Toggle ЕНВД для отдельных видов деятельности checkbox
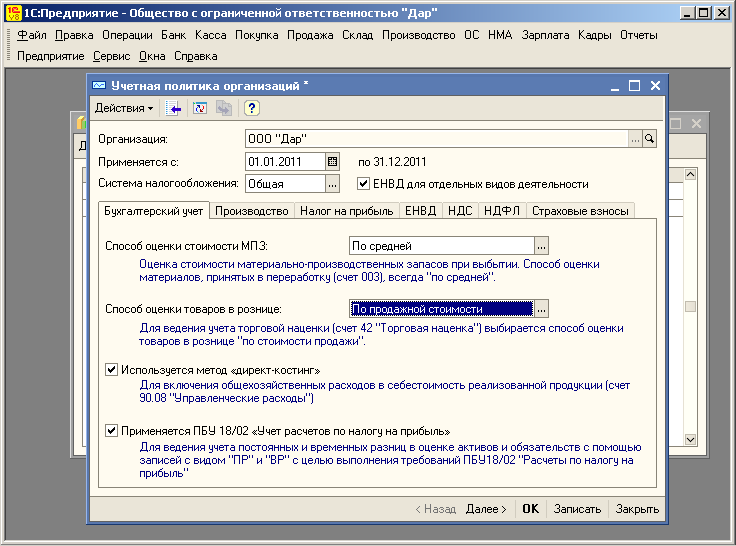Viewport: 736px width, 546px height. 363,184
